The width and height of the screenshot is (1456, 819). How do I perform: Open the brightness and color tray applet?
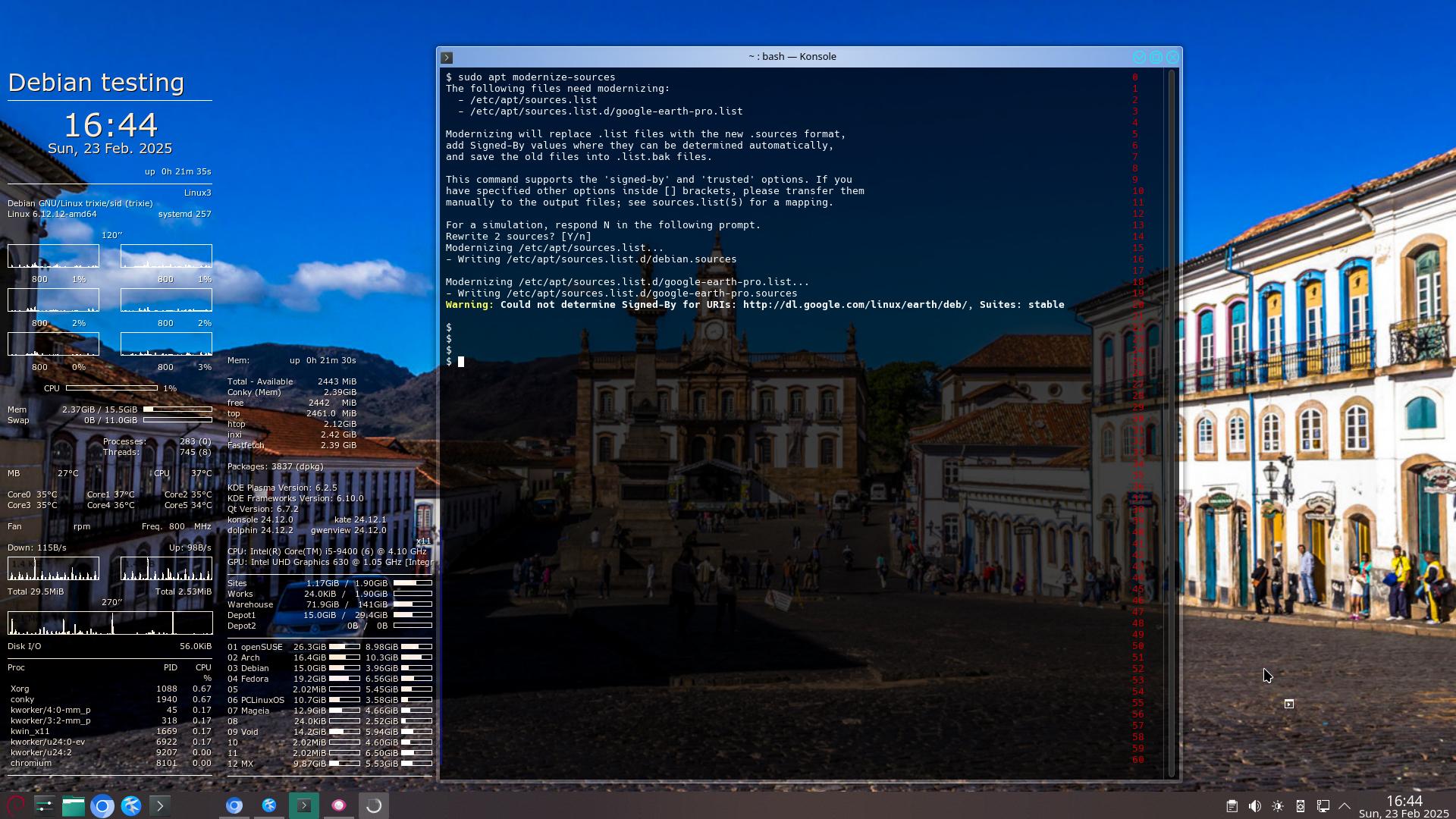point(1277,806)
